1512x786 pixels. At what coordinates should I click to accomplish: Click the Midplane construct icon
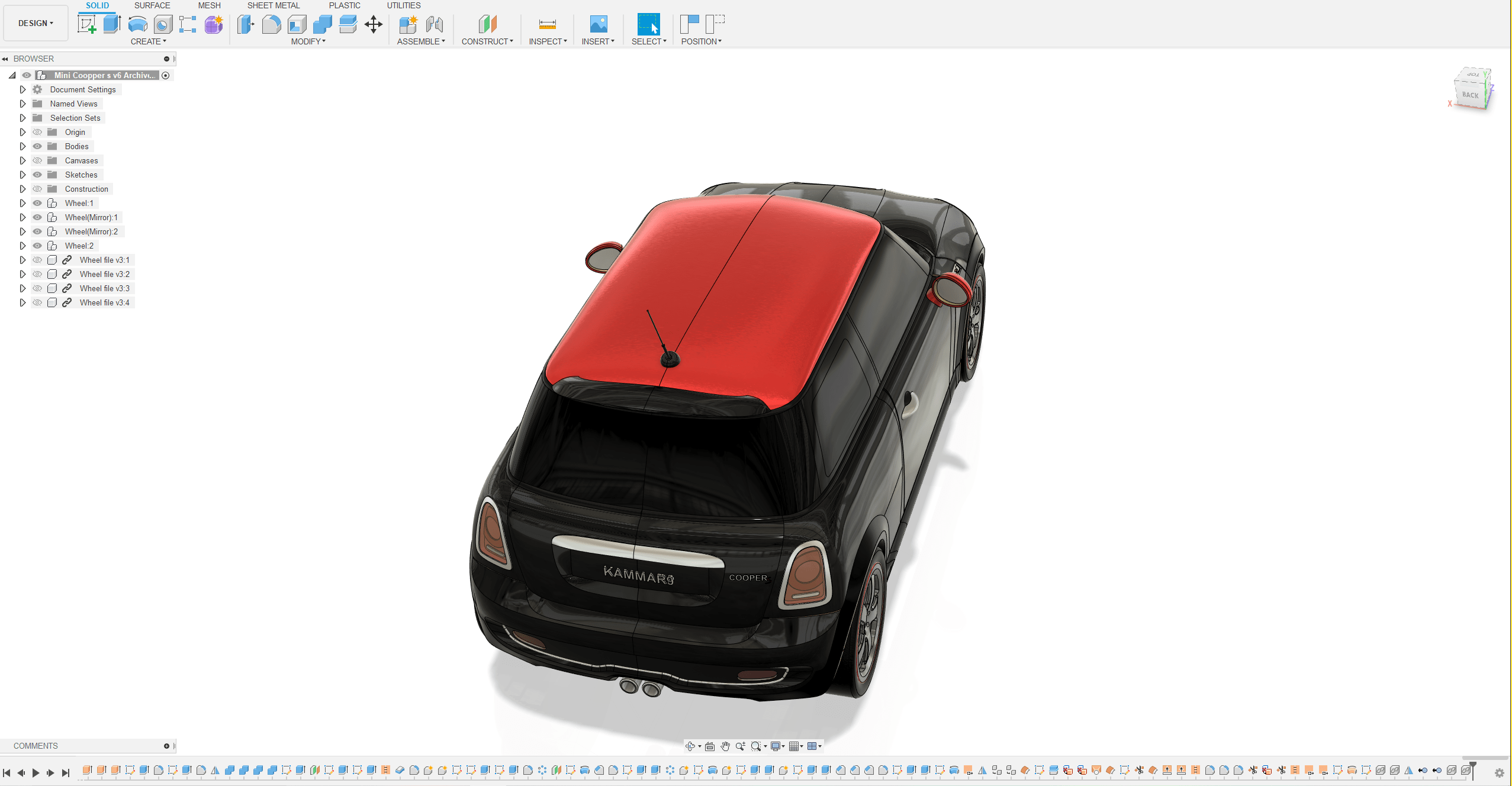(487, 24)
